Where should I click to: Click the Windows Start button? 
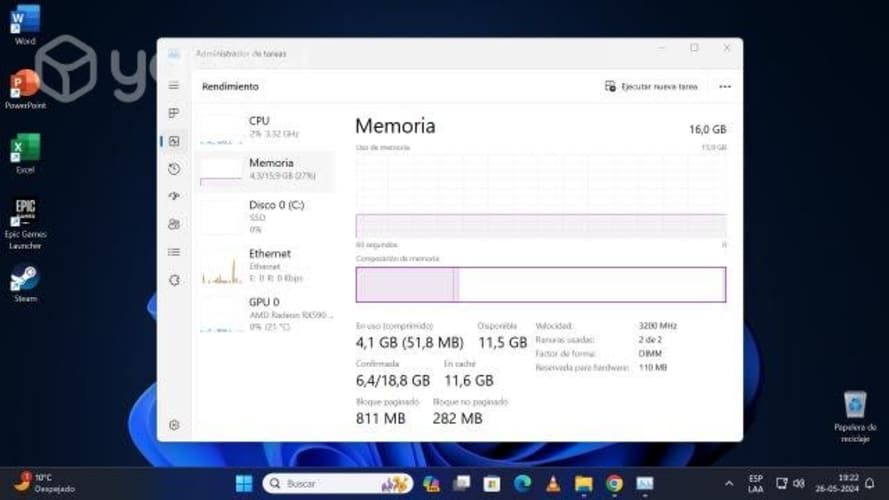tap(243, 484)
